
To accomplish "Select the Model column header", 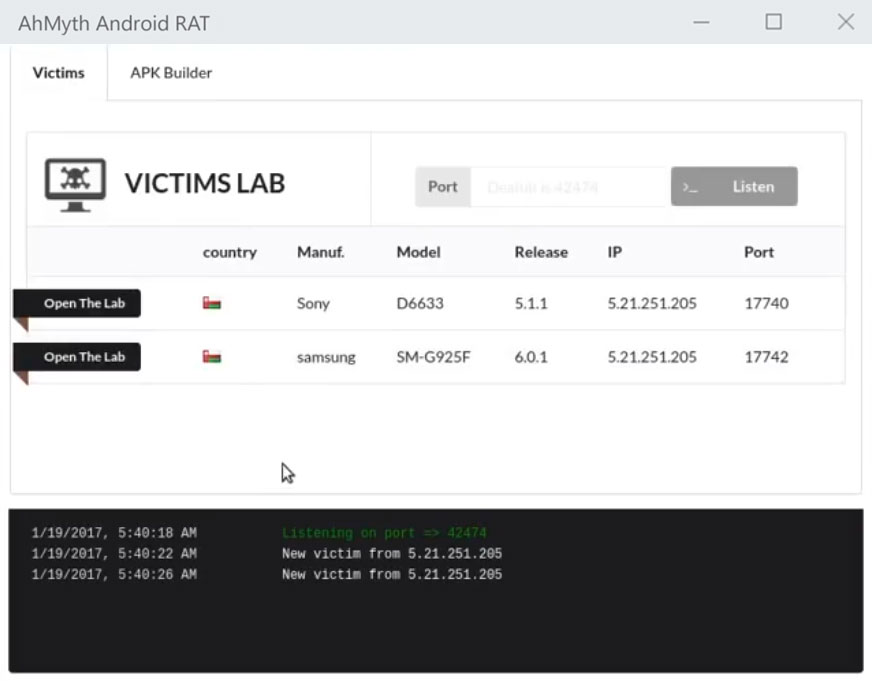I will tap(418, 252).
